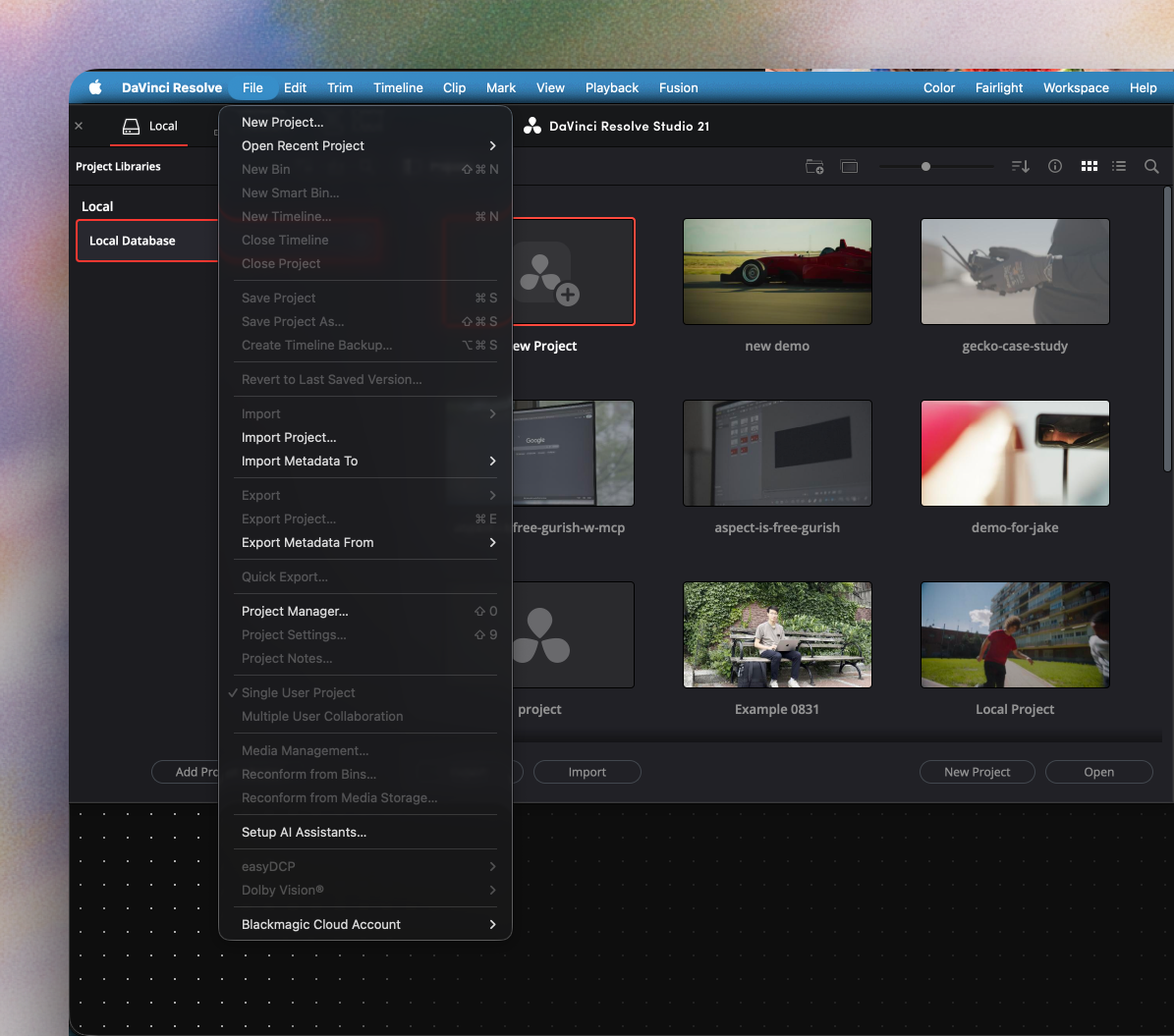Select Local Database in sidebar
This screenshot has width=1174, height=1036.
point(147,241)
